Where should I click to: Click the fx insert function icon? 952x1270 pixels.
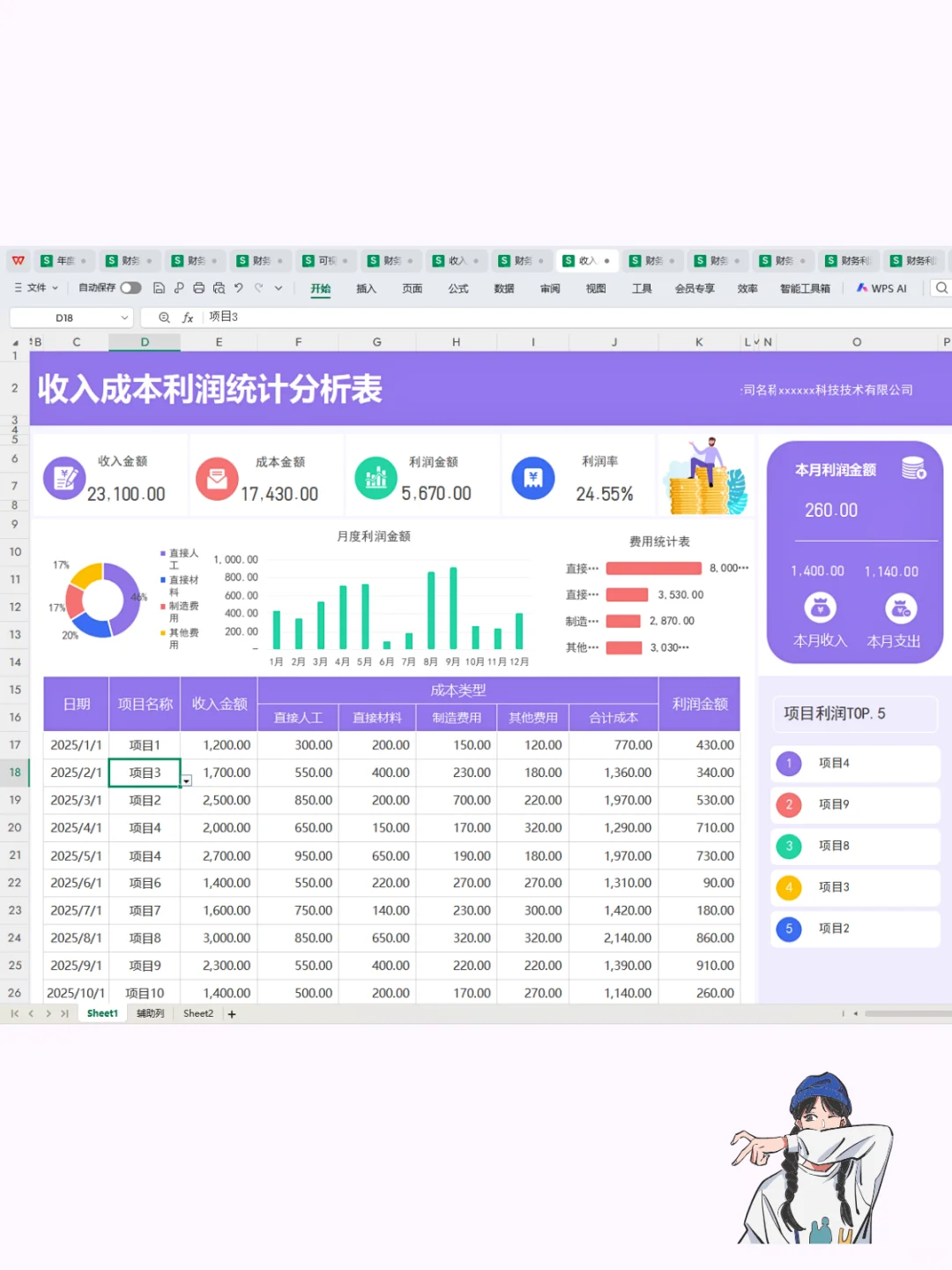coord(188,317)
